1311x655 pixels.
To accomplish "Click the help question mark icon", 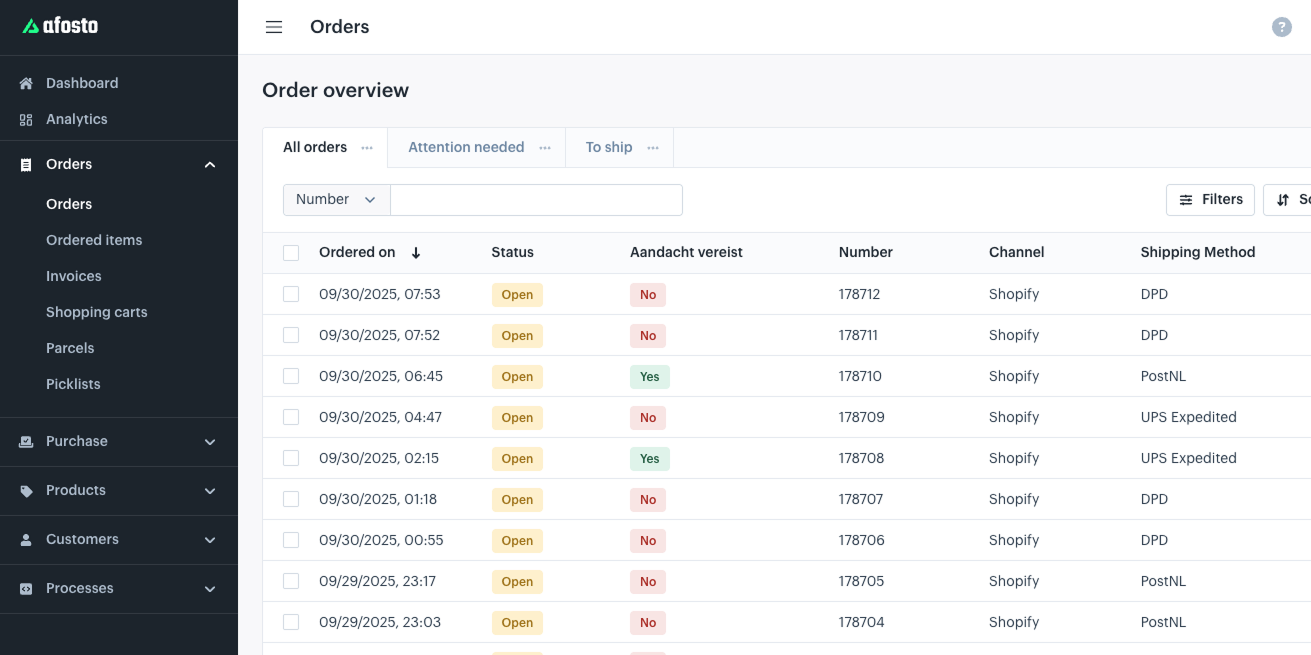I will click(x=1281, y=27).
